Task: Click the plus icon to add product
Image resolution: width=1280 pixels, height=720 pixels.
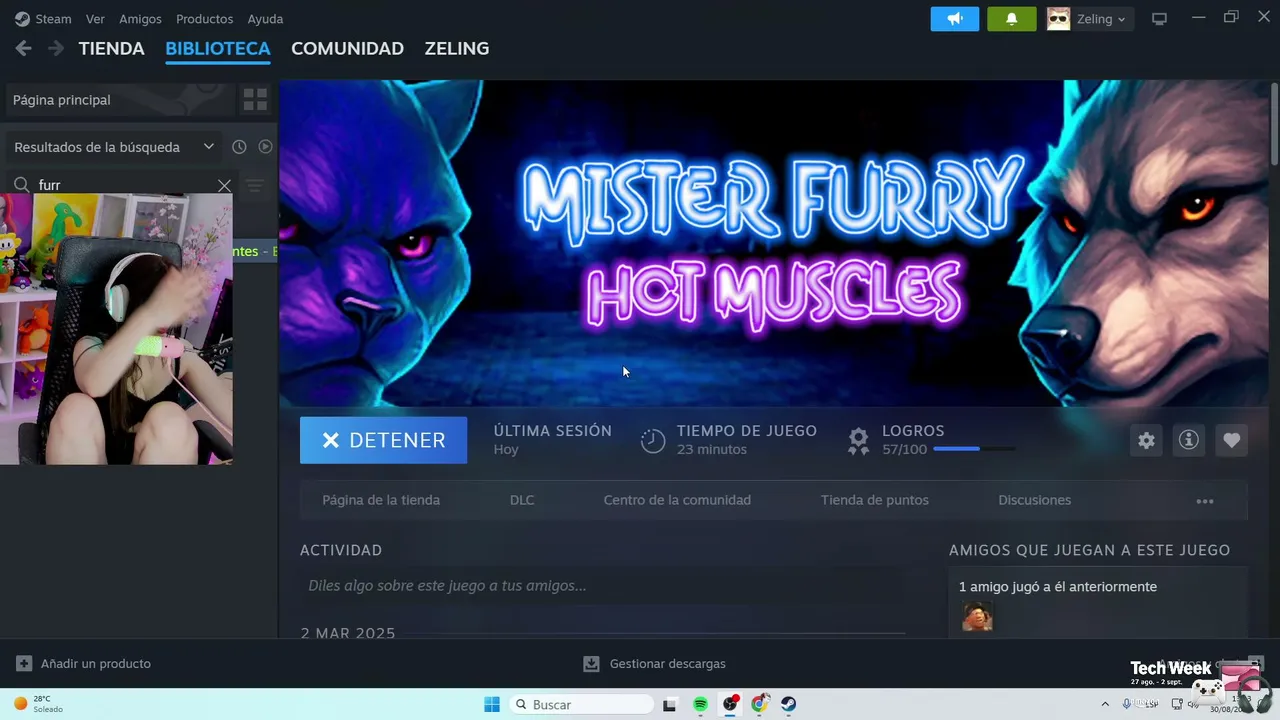Action: point(24,664)
